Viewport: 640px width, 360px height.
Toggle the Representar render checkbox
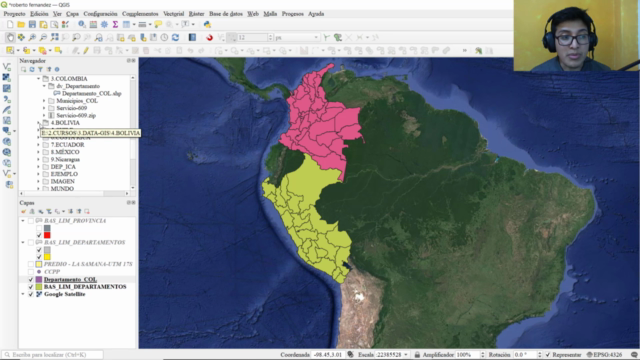pyautogui.click(x=548, y=355)
